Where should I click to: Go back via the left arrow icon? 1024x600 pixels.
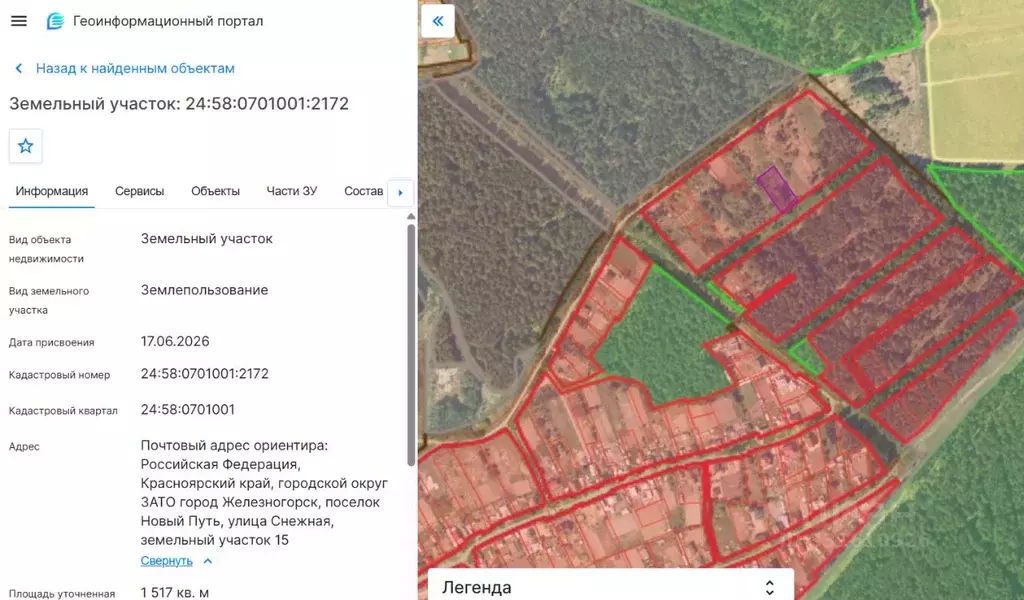[x=19, y=69]
